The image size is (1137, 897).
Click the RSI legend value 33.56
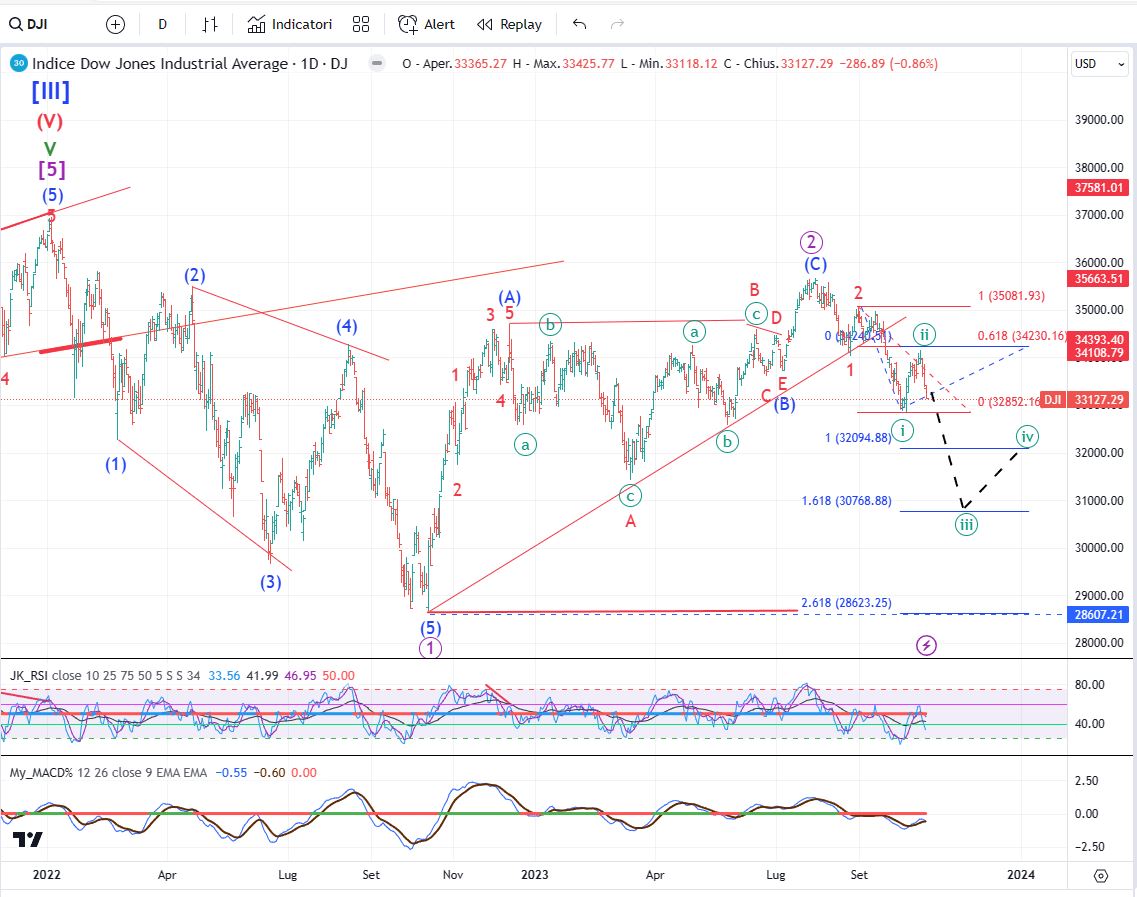click(x=224, y=676)
